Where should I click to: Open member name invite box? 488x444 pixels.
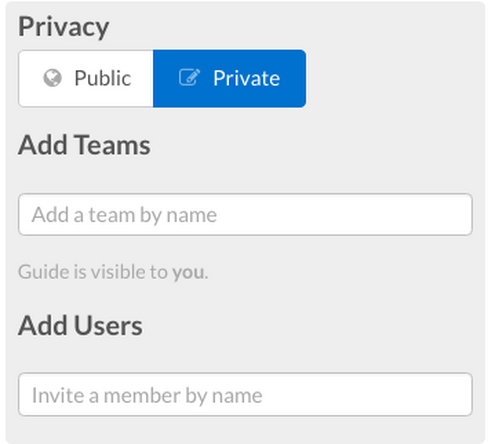point(245,394)
